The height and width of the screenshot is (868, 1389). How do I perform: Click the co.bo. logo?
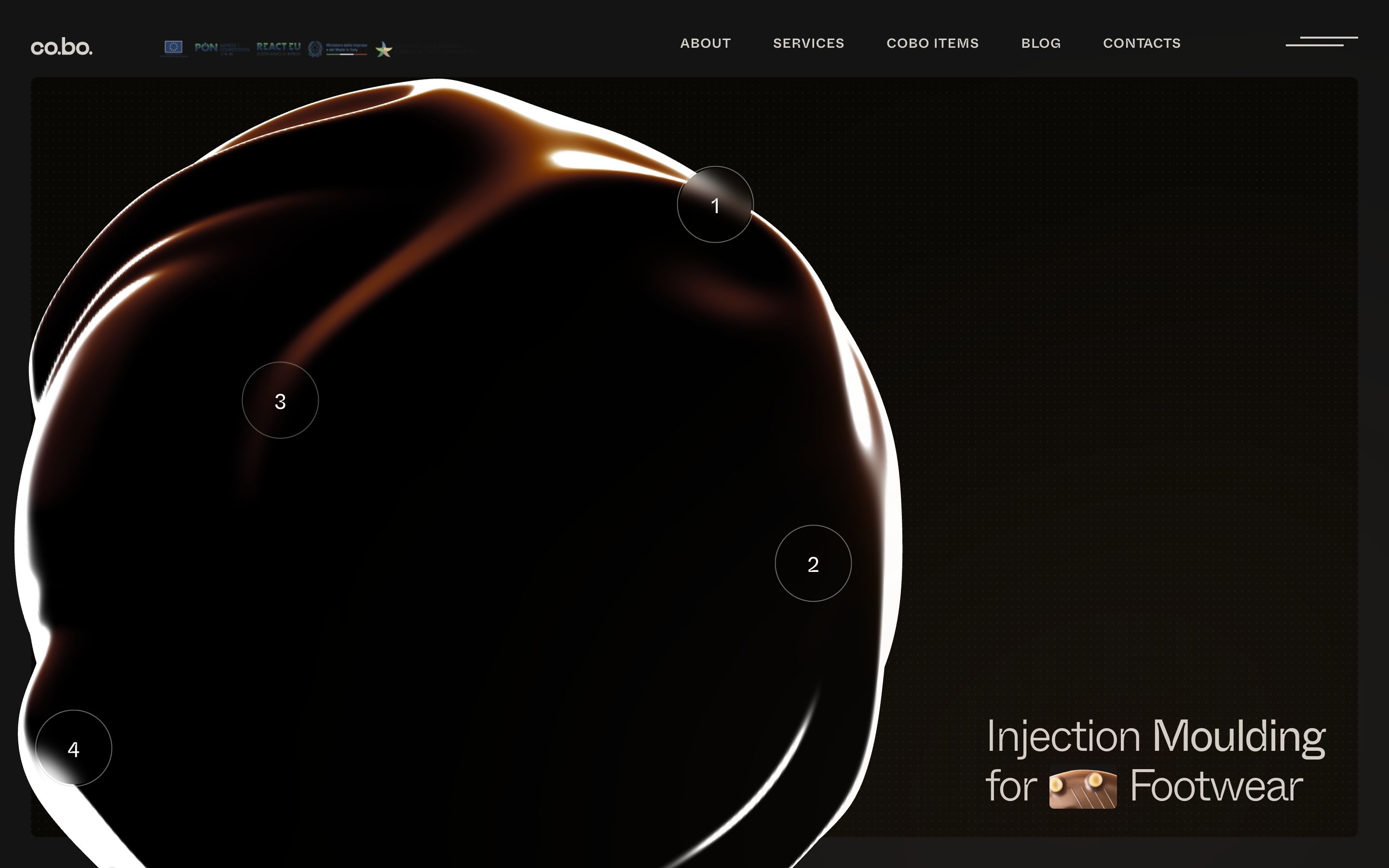[61, 47]
